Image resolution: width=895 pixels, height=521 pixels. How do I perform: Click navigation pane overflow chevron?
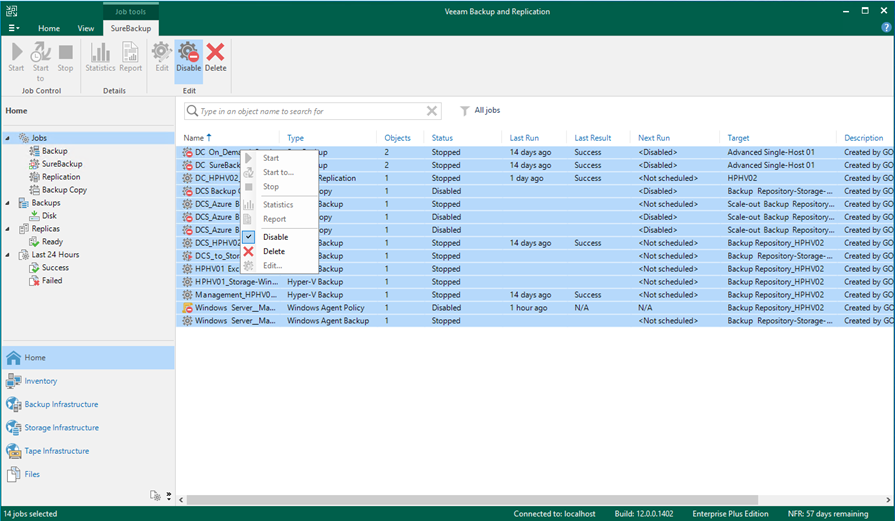pos(169,495)
